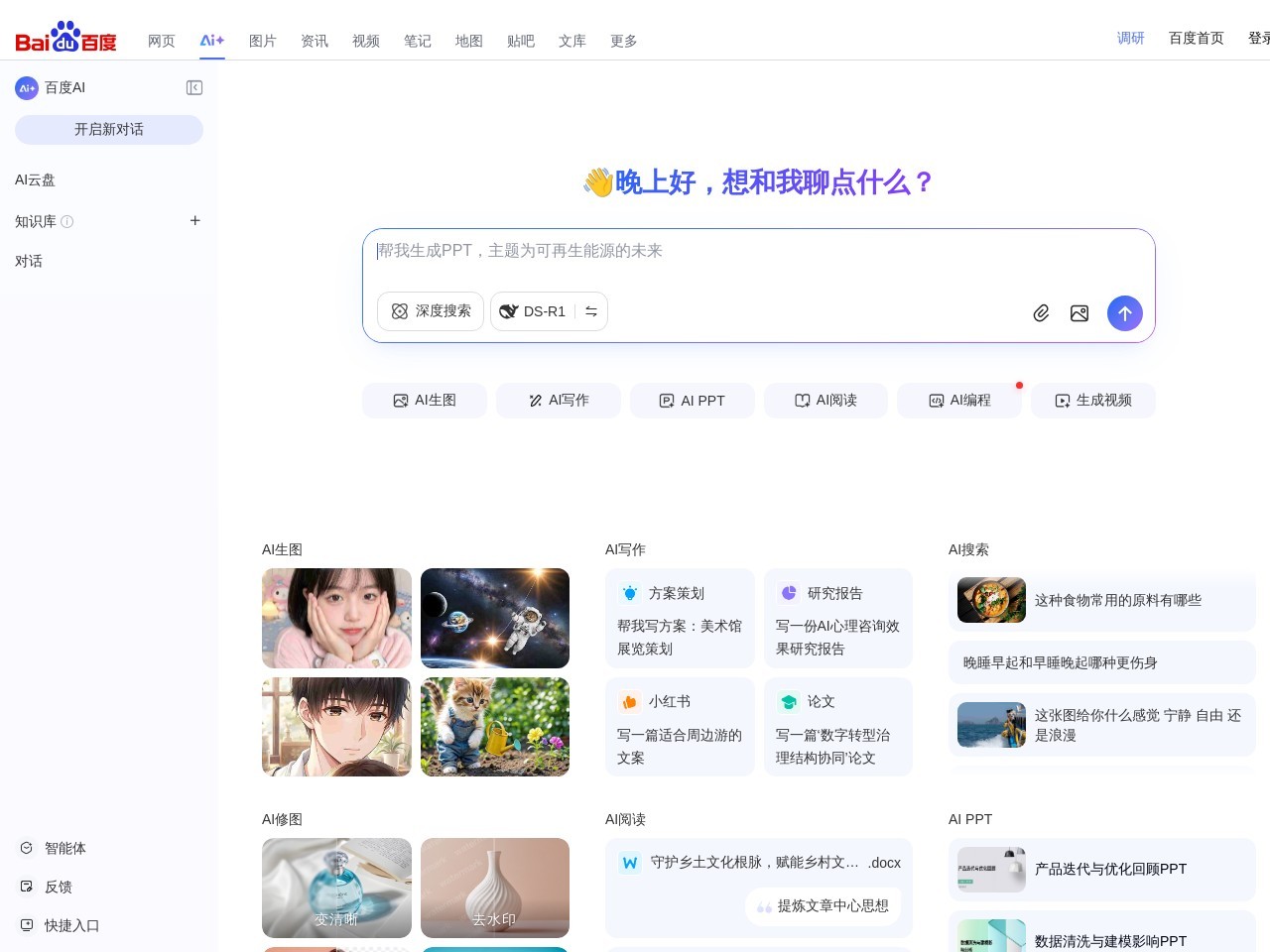Expand the 更多 menu in top navigation
Screen dimensions: 1270x952
coord(623,41)
